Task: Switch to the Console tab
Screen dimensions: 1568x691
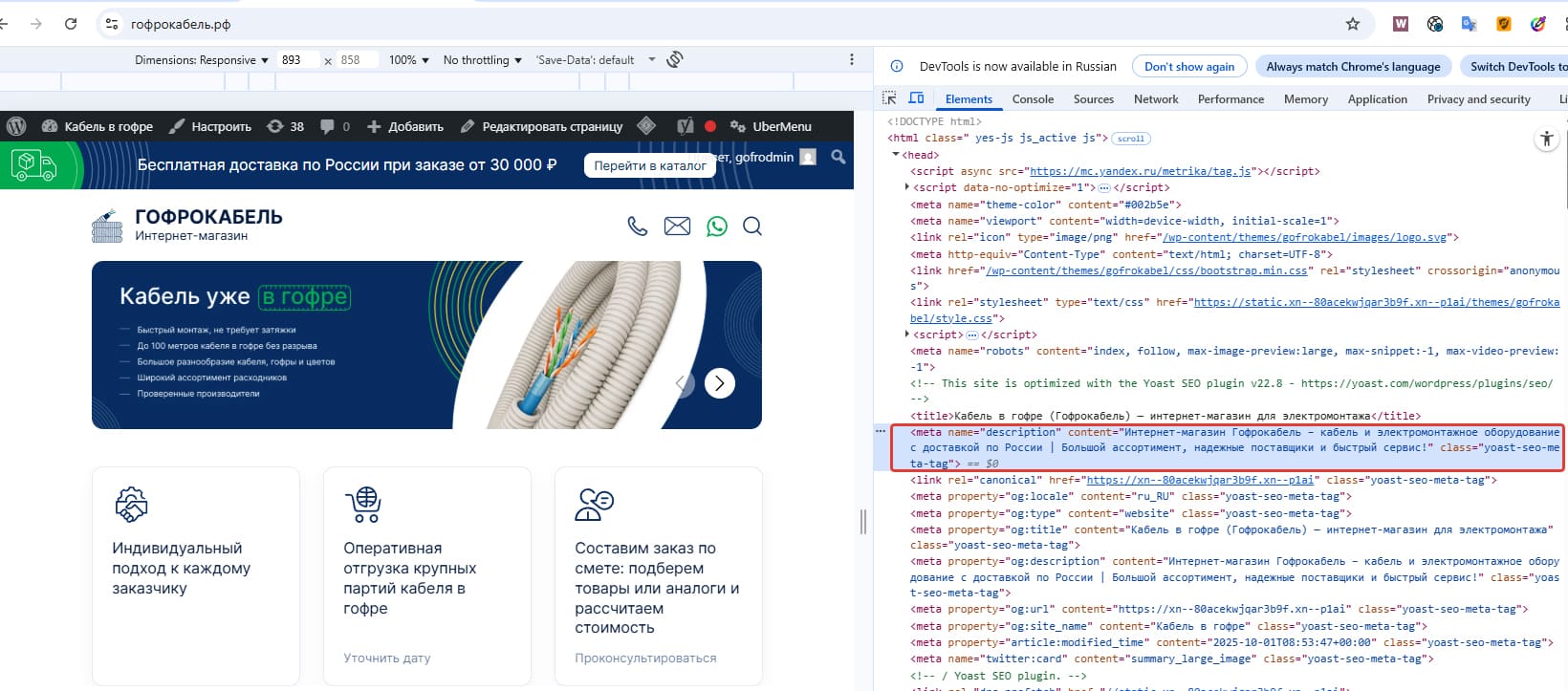Action: pyautogui.click(x=1033, y=99)
